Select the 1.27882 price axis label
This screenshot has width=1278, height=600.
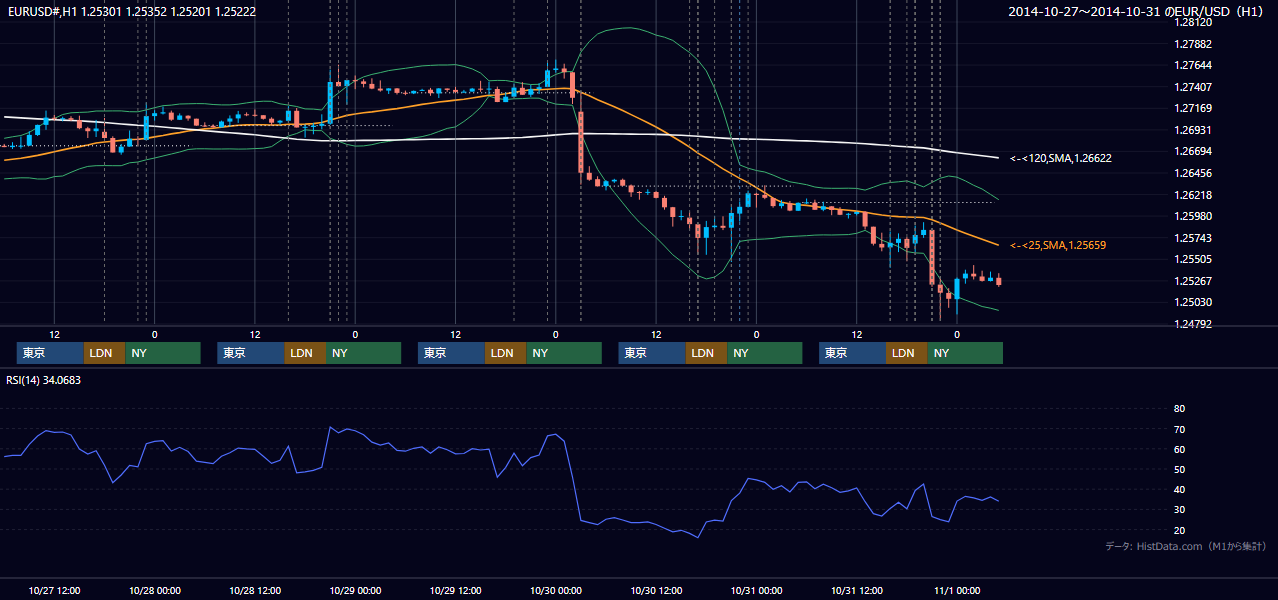(1193, 44)
